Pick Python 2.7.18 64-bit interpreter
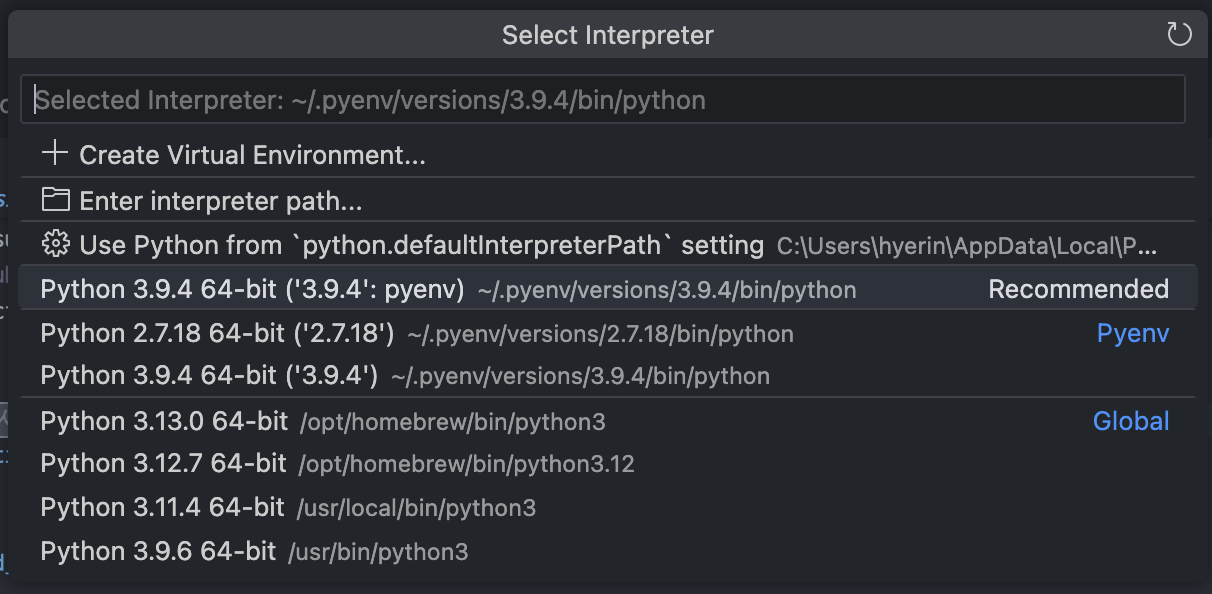The height and width of the screenshot is (594, 1212). (217, 334)
